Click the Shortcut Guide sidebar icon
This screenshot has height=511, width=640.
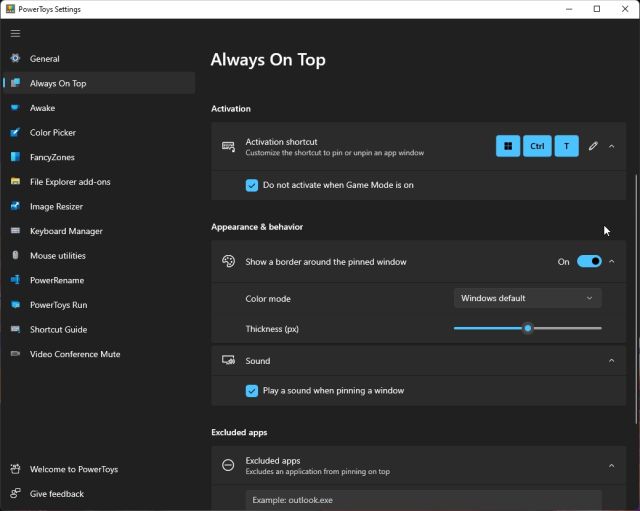click(15, 329)
